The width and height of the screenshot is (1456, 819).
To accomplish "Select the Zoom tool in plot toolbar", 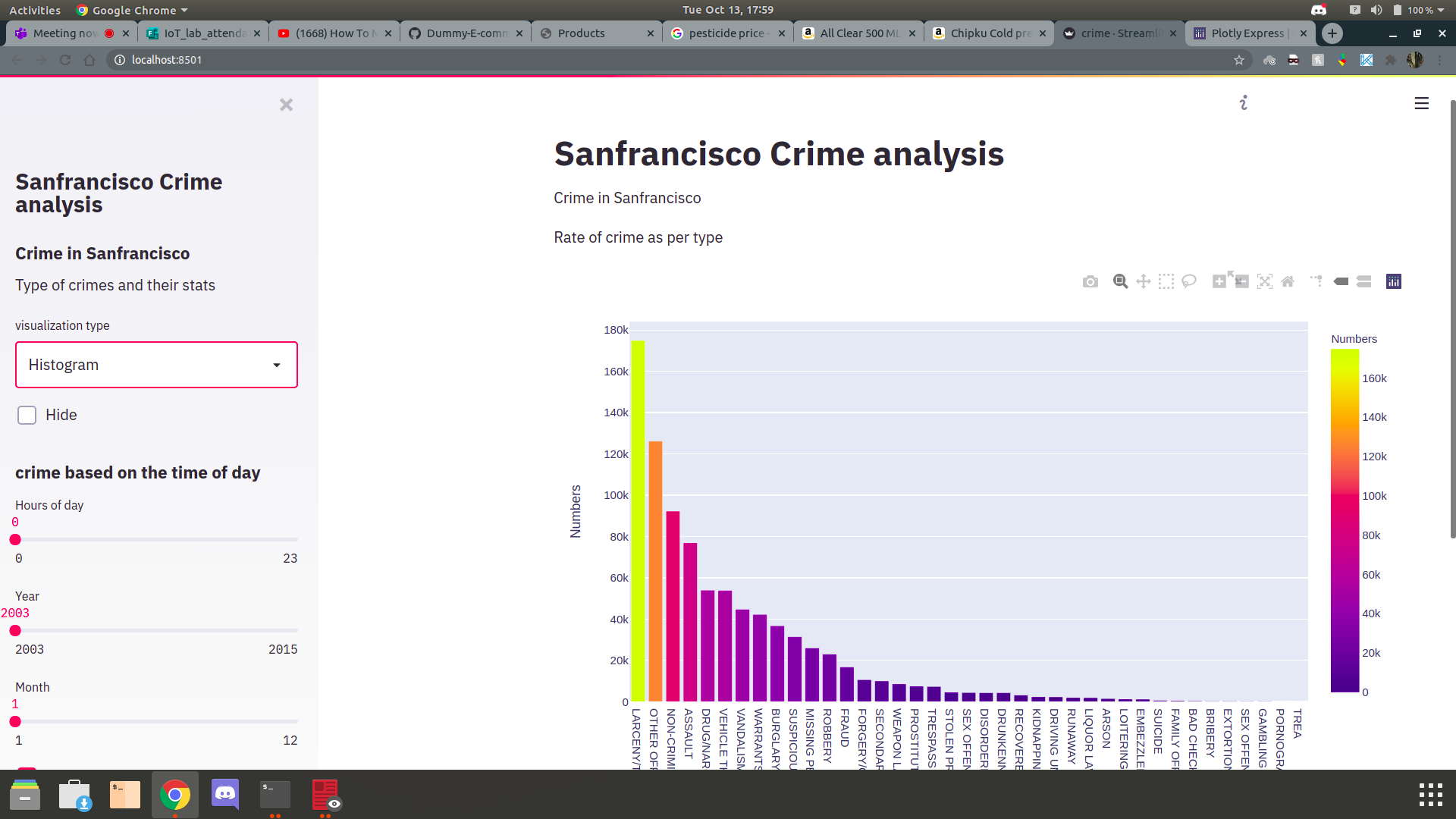I will point(1120,281).
